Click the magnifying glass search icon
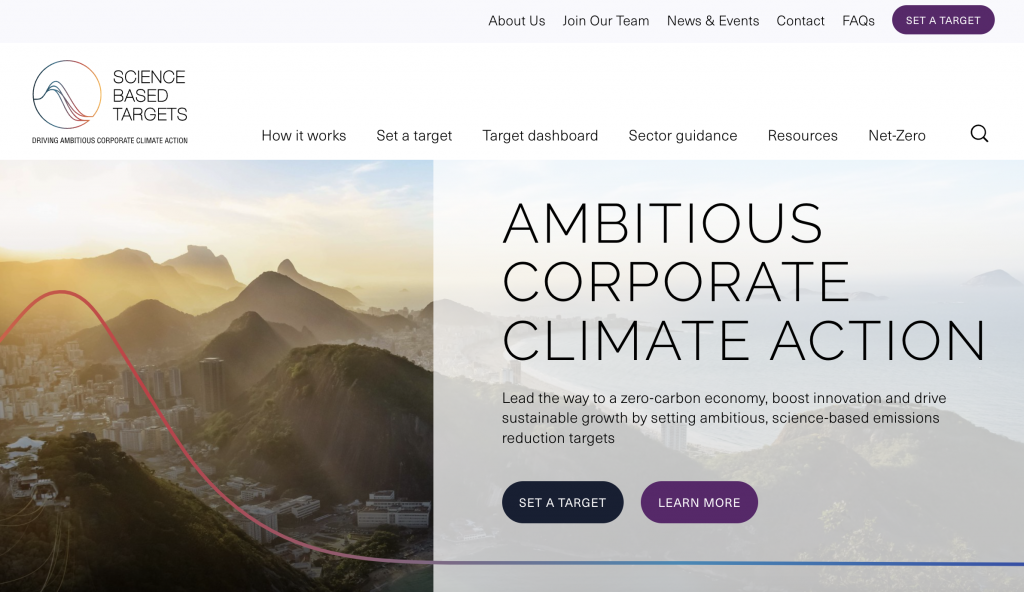 click(979, 134)
